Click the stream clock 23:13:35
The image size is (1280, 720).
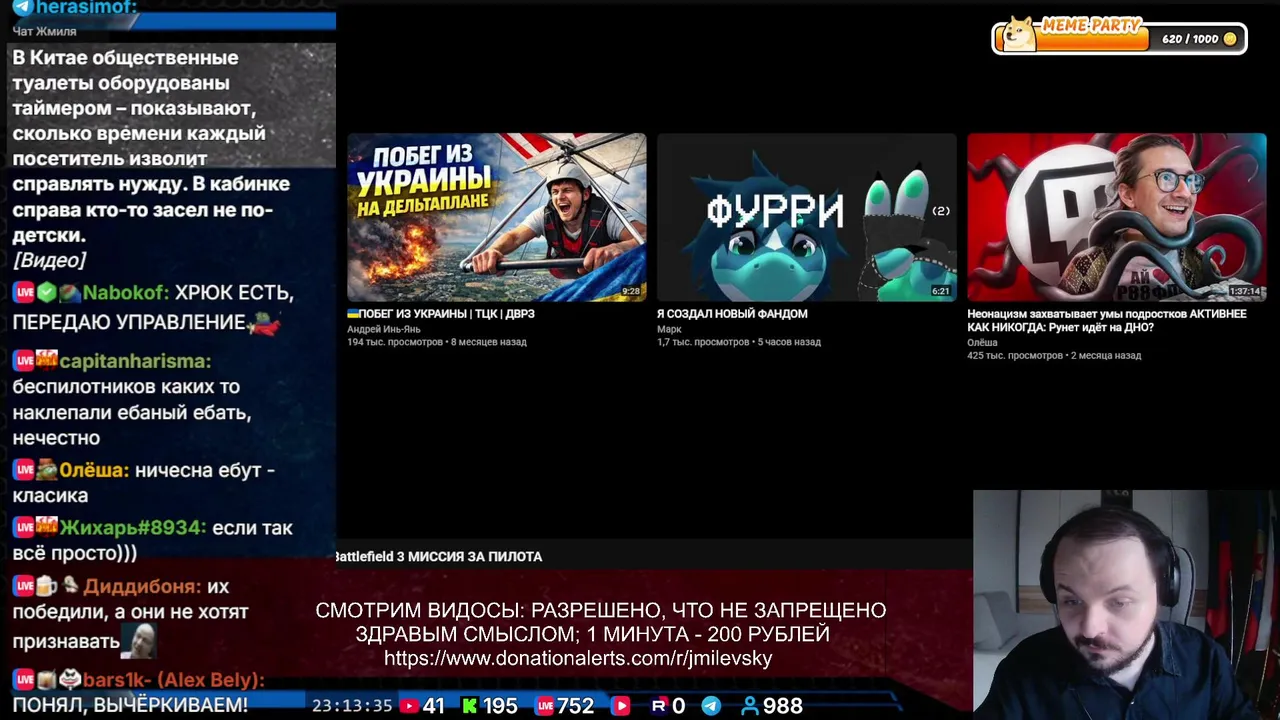[x=352, y=706]
